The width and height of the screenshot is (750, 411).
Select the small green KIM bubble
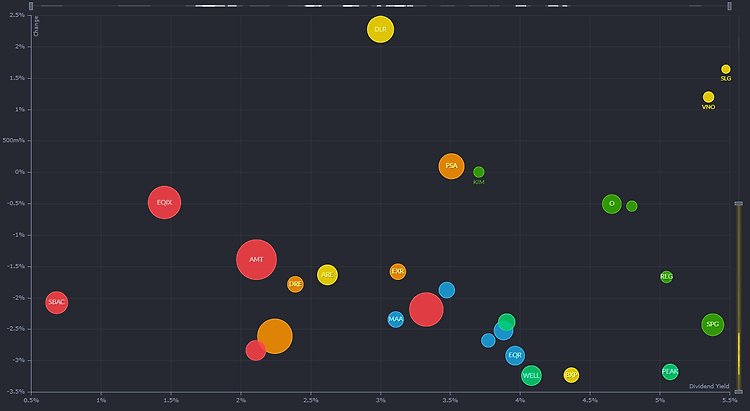point(479,172)
